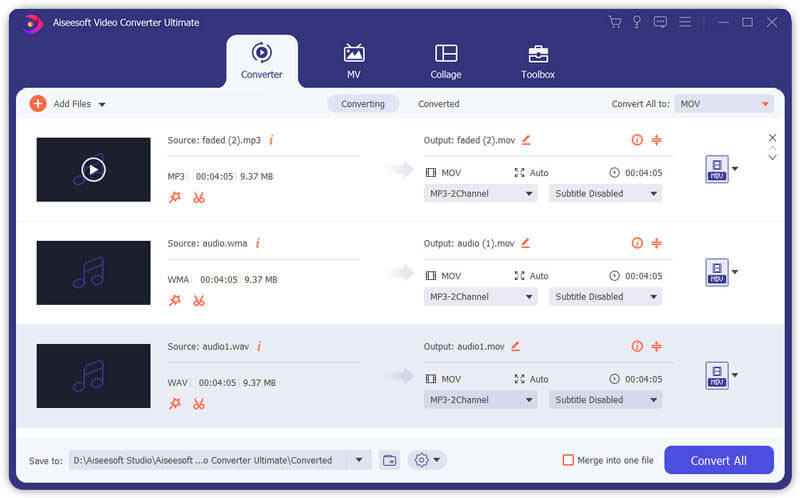Viewport: 800px width, 498px height.
Task: Open output info icon for faded (2).mov
Action: tap(637, 140)
